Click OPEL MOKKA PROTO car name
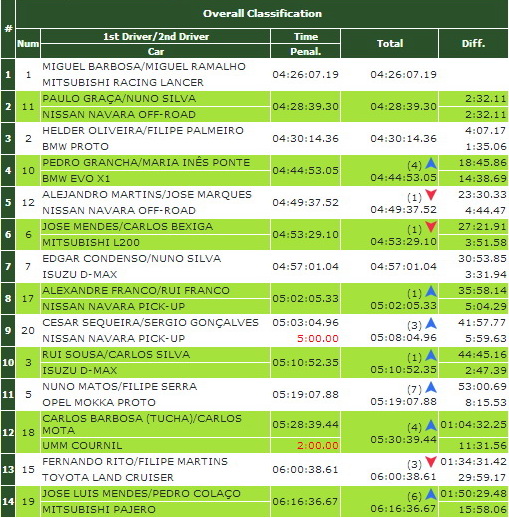Screen dimensions: 509x518 coord(99,402)
